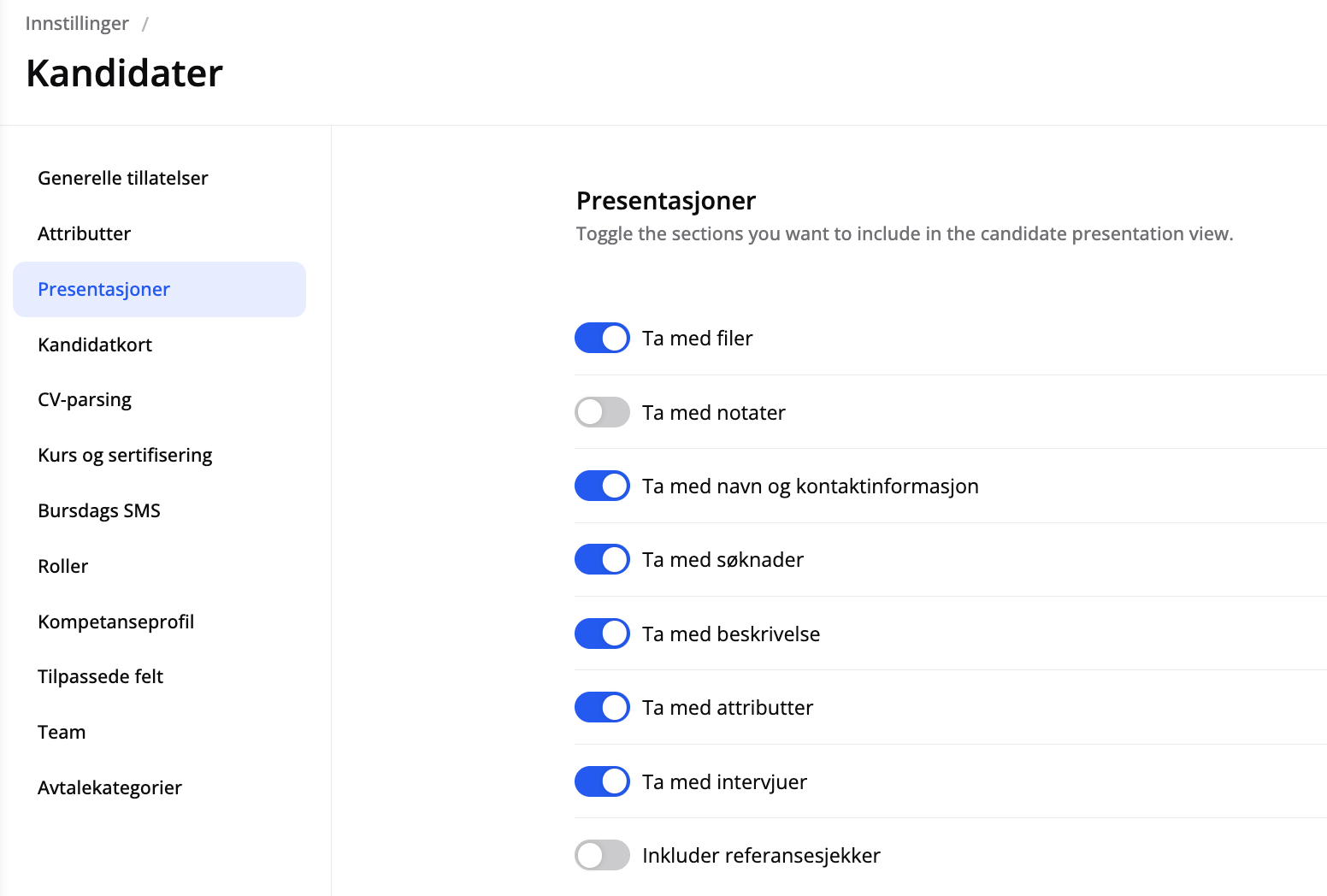Open Generelle tillatelser settings section
This screenshot has width=1327, height=896.
(123, 178)
